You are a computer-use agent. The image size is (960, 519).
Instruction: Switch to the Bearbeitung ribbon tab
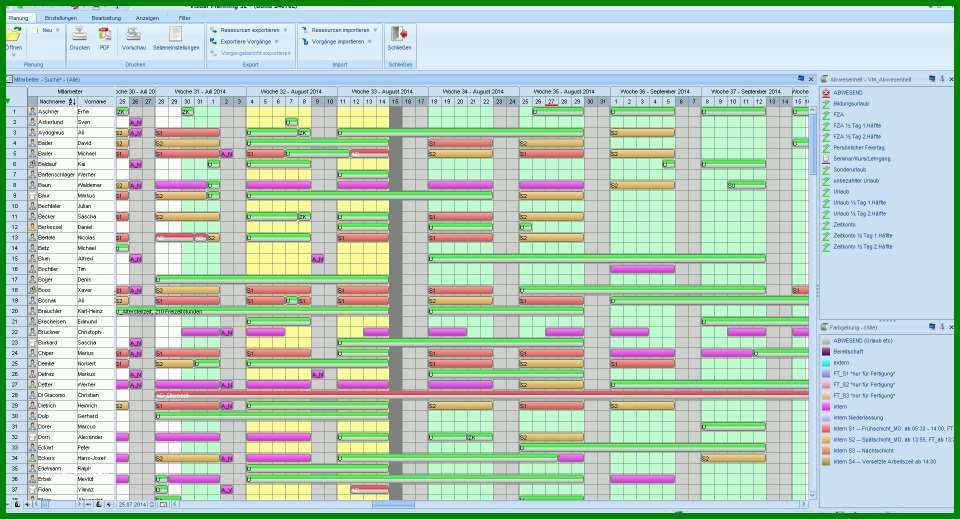(x=107, y=18)
